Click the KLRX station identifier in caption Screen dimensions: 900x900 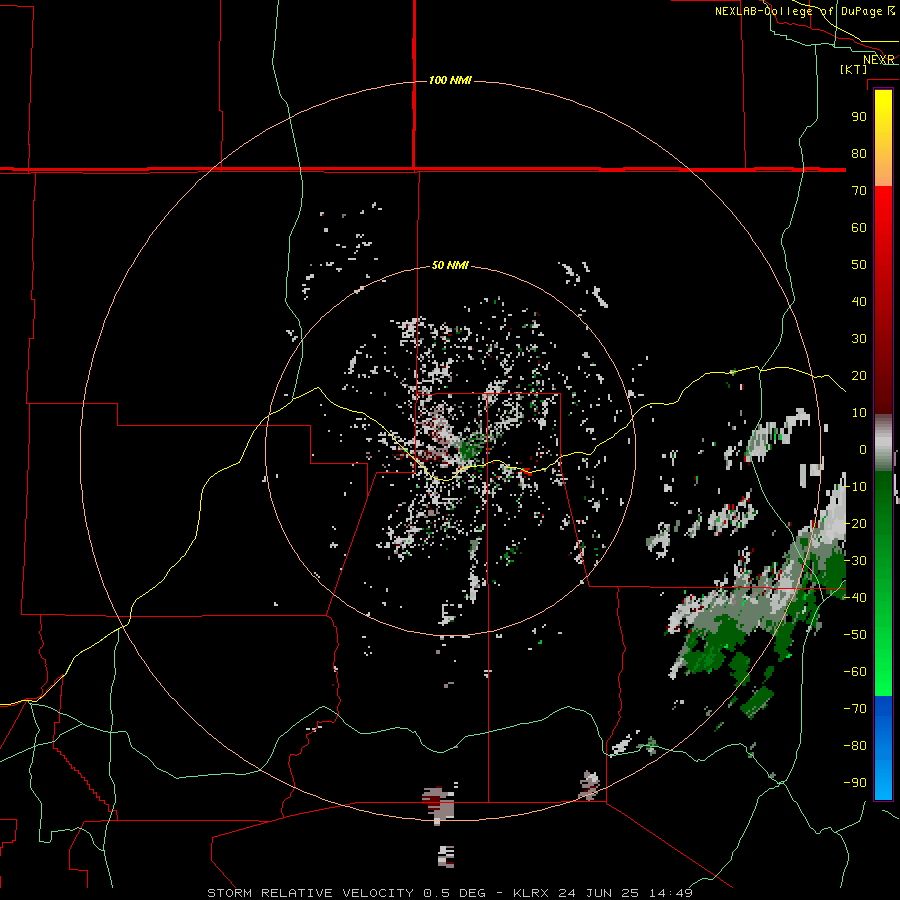(x=532, y=893)
